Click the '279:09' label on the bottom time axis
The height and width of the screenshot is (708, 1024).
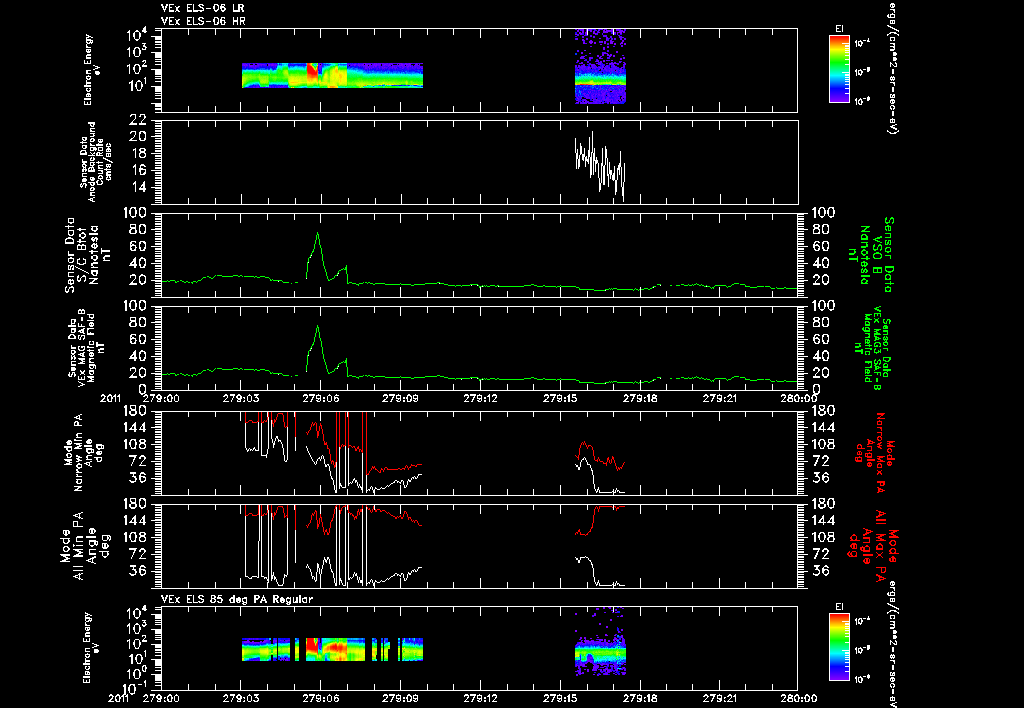400,698
